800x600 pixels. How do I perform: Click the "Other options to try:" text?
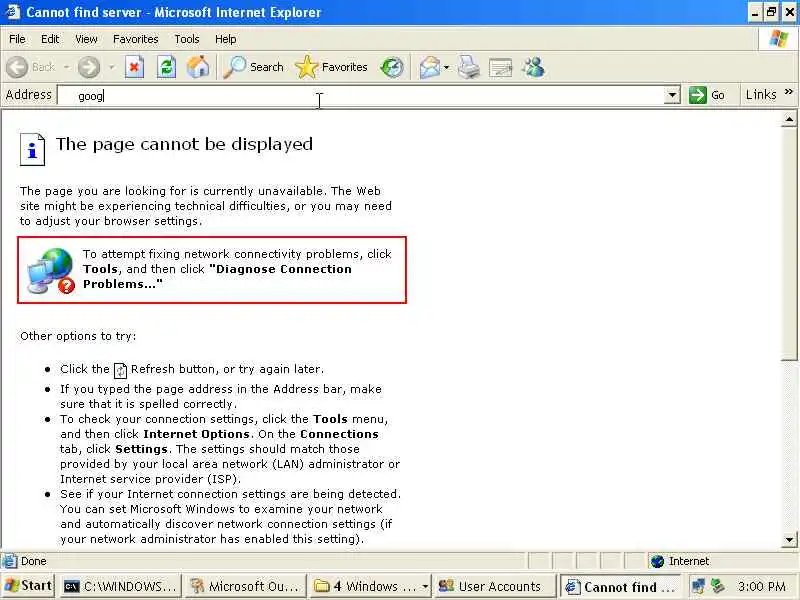coord(78,336)
